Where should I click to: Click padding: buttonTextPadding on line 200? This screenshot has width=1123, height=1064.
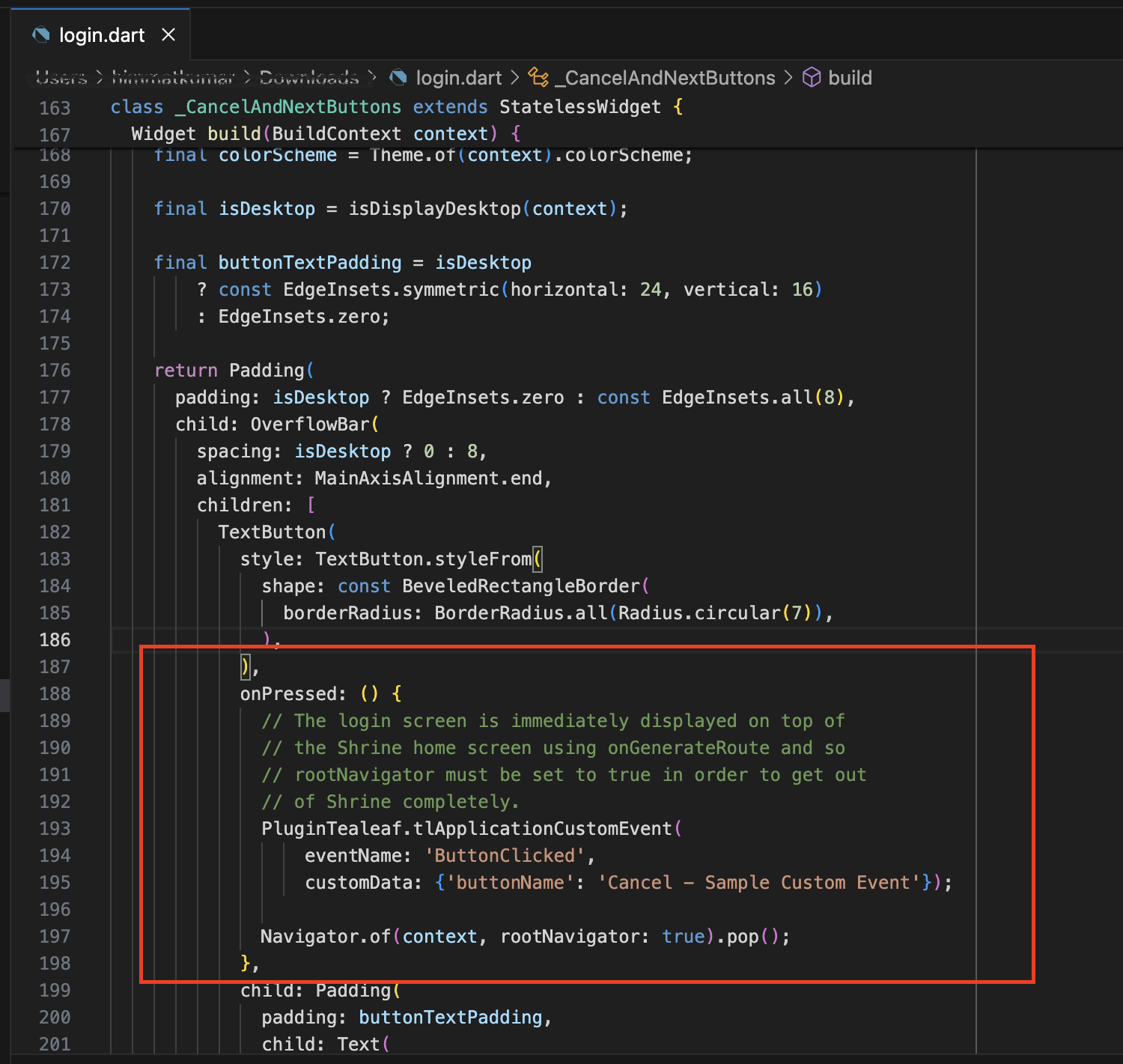pos(401,1018)
